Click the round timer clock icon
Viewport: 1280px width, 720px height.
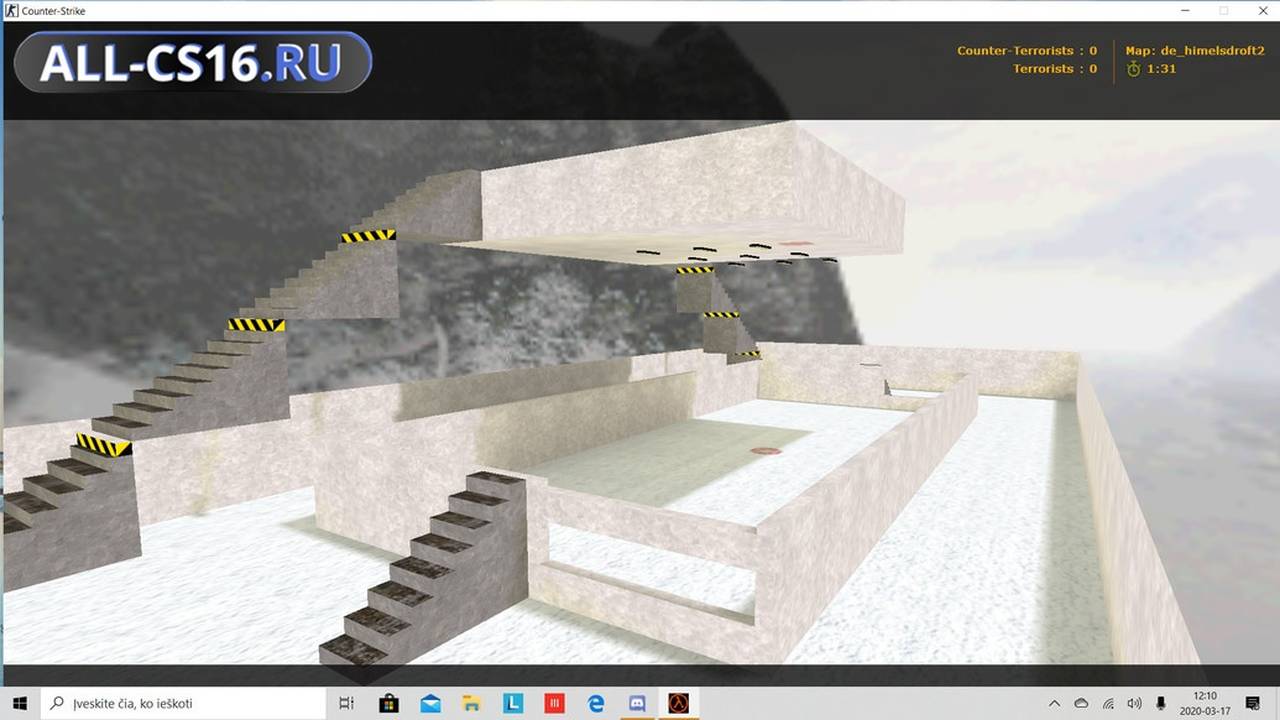[1133, 69]
